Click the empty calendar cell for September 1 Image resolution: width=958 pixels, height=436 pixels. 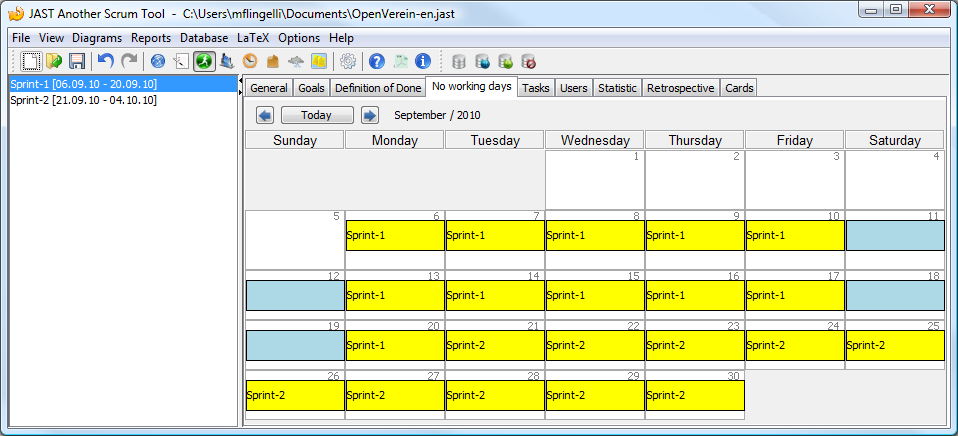595,180
